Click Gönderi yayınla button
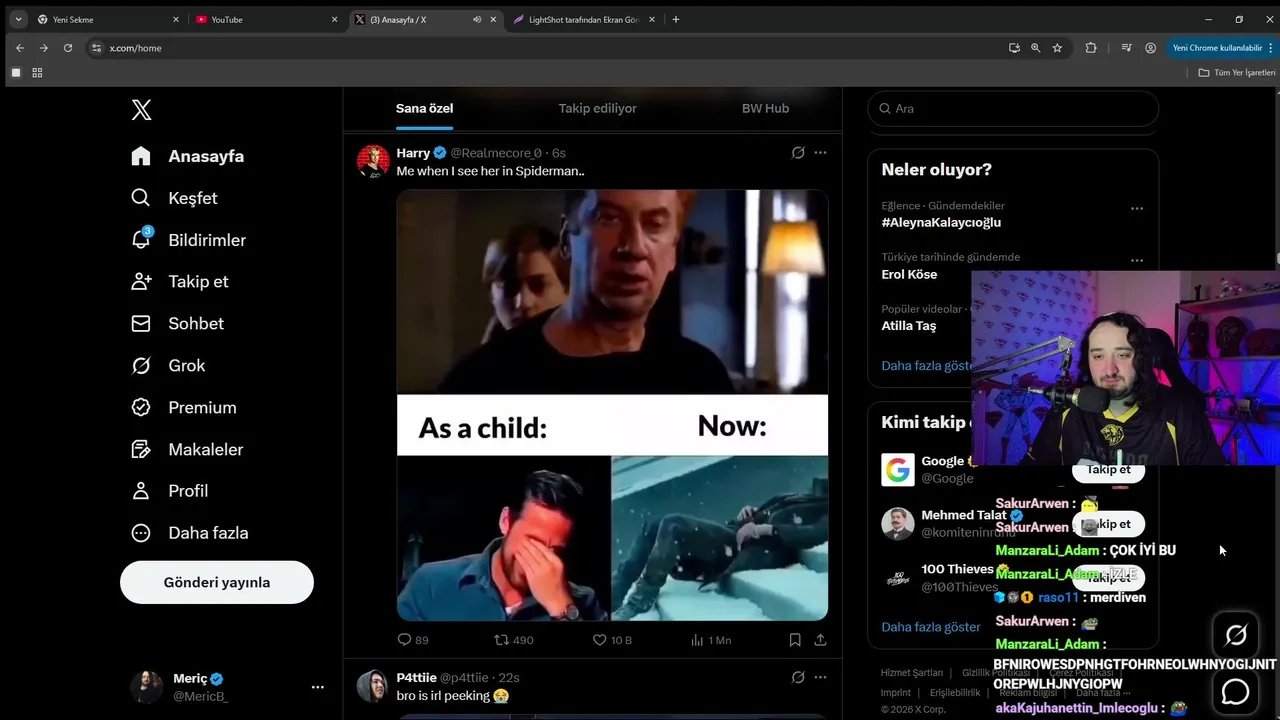The height and width of the screenshot is (720, 1280). [217, 582]
